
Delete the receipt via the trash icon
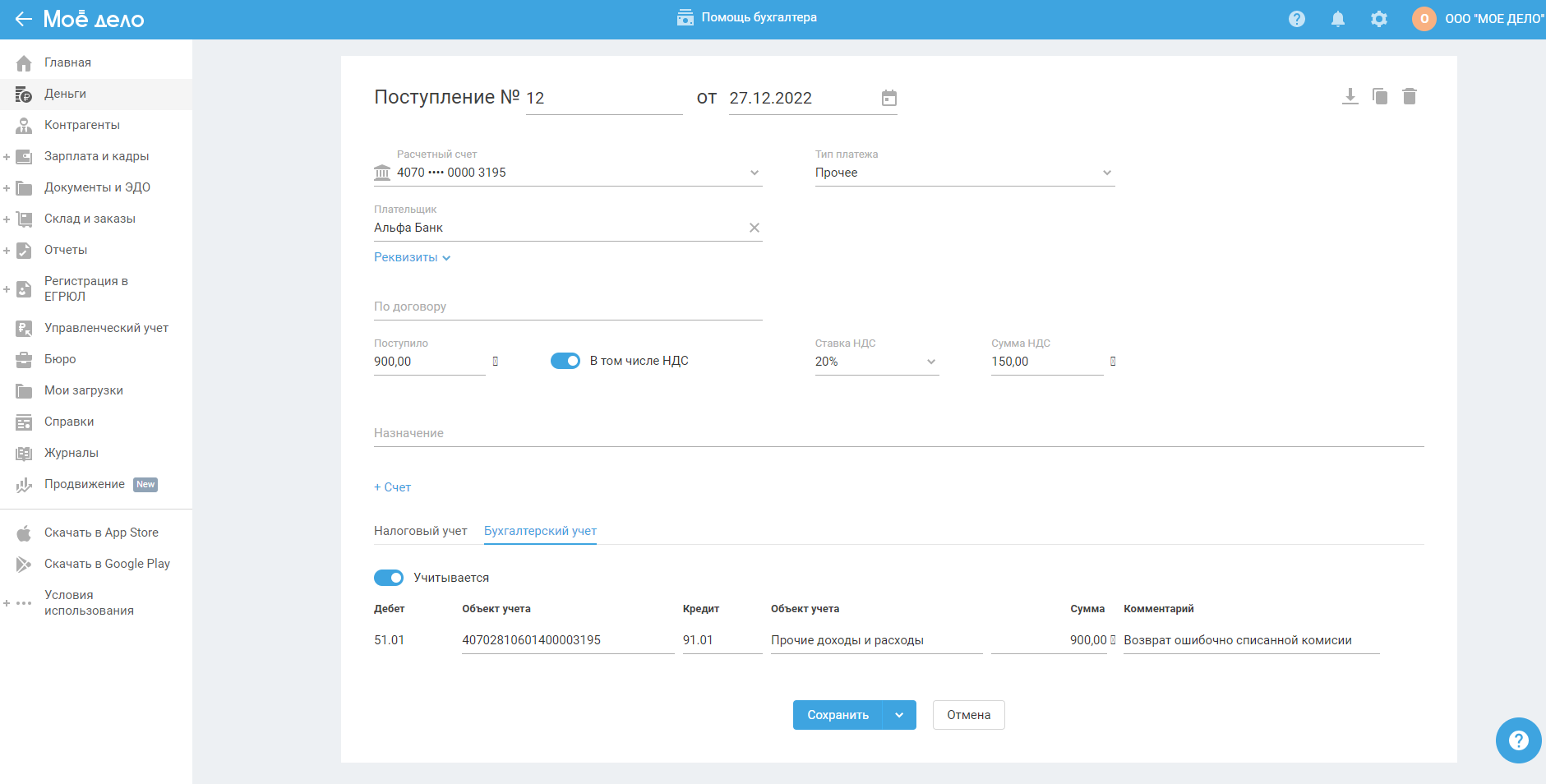point(1410,97)
